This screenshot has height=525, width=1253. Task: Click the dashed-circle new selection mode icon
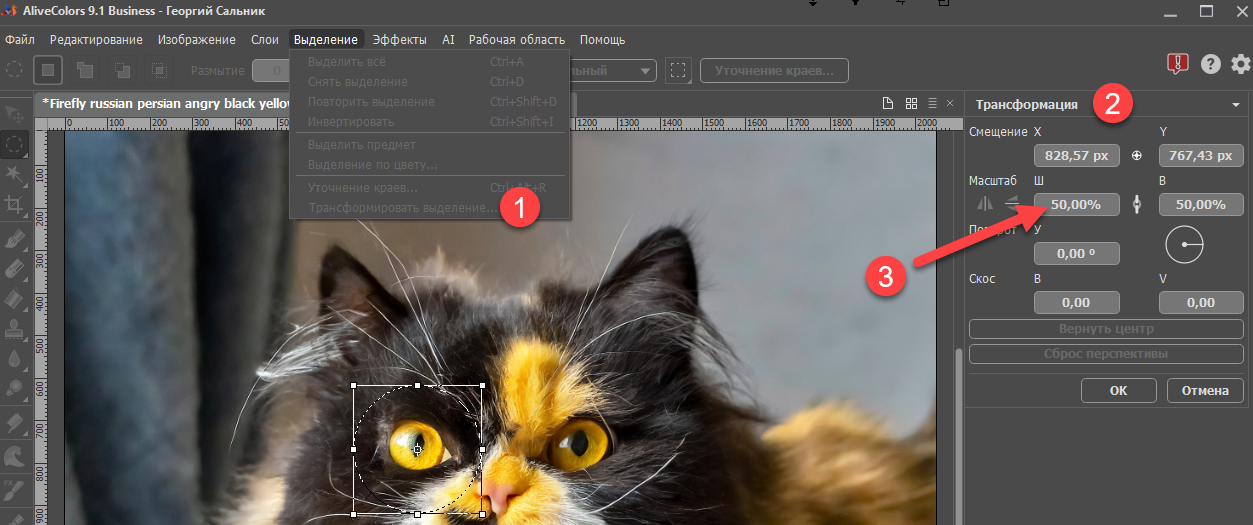15,70
